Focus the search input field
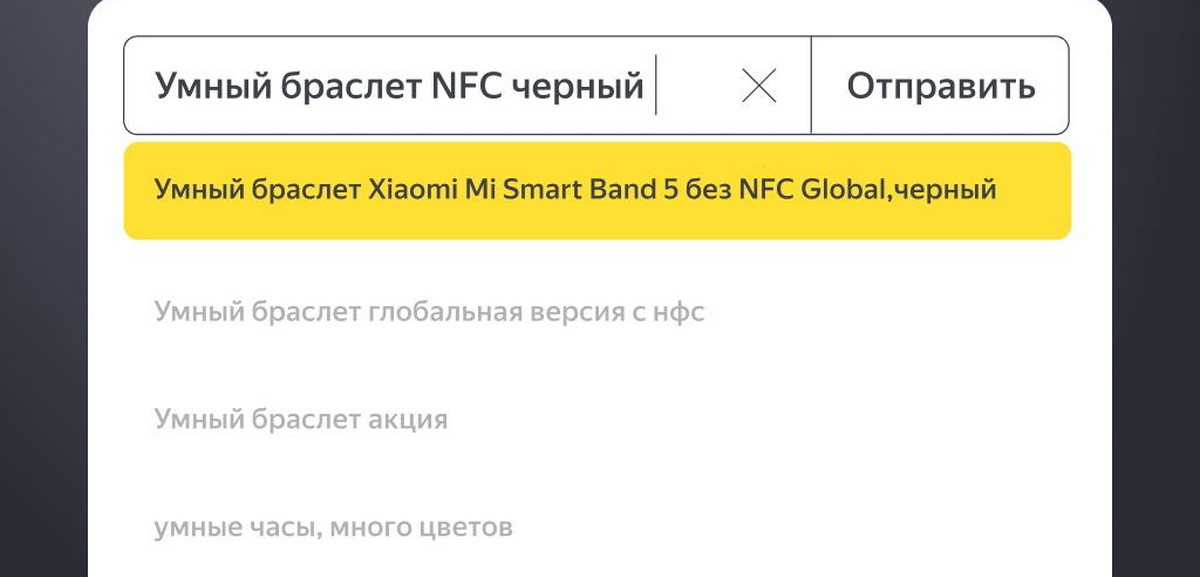The width and height of the screenshot is (1200, 577). tap(400, 87)
